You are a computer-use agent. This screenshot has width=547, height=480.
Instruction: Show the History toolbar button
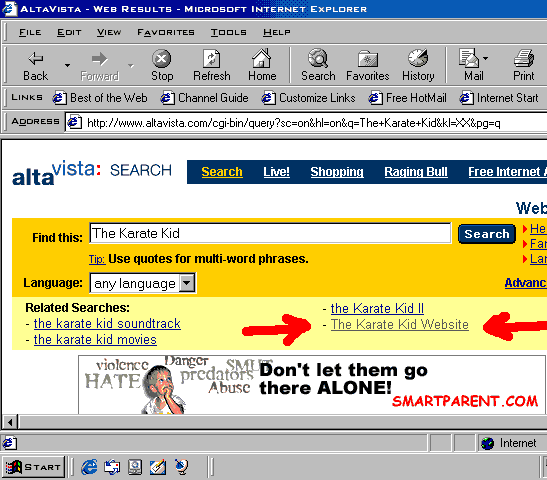point(418,66)
